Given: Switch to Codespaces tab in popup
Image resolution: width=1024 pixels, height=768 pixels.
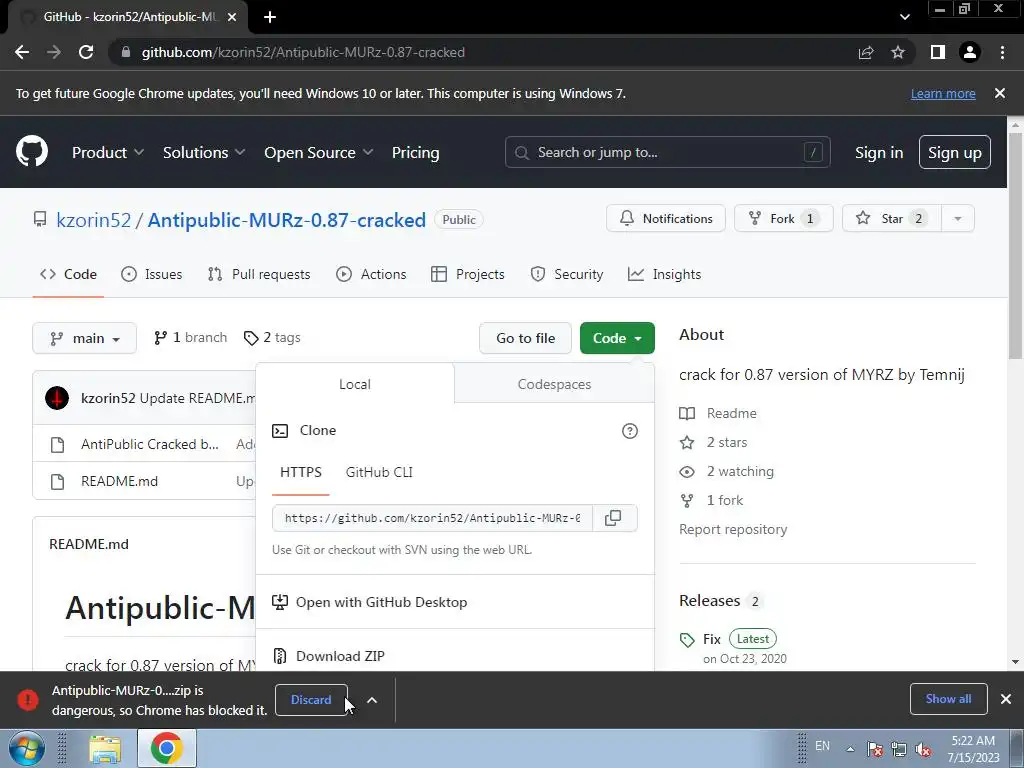Looking at the screenshot, I should (554, 385).
